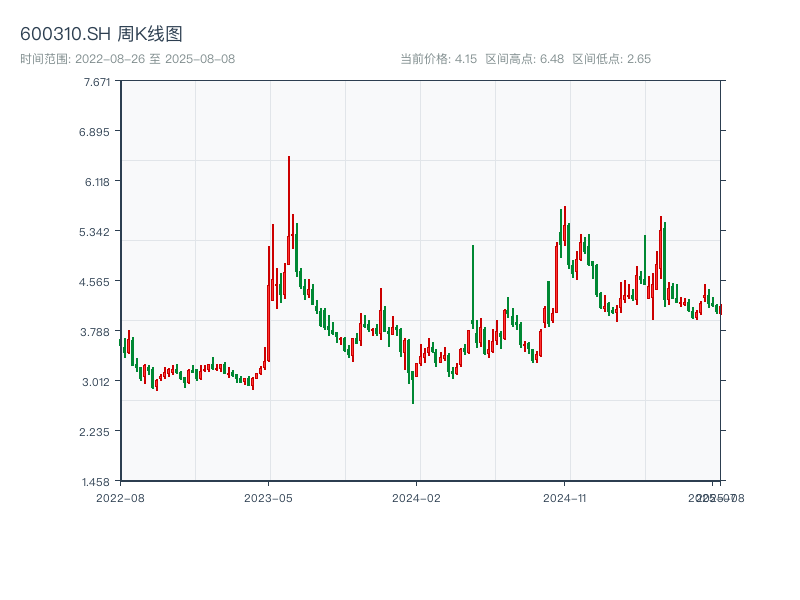
Task: Click the y-axis value 3.012
Action: point(95,382)
